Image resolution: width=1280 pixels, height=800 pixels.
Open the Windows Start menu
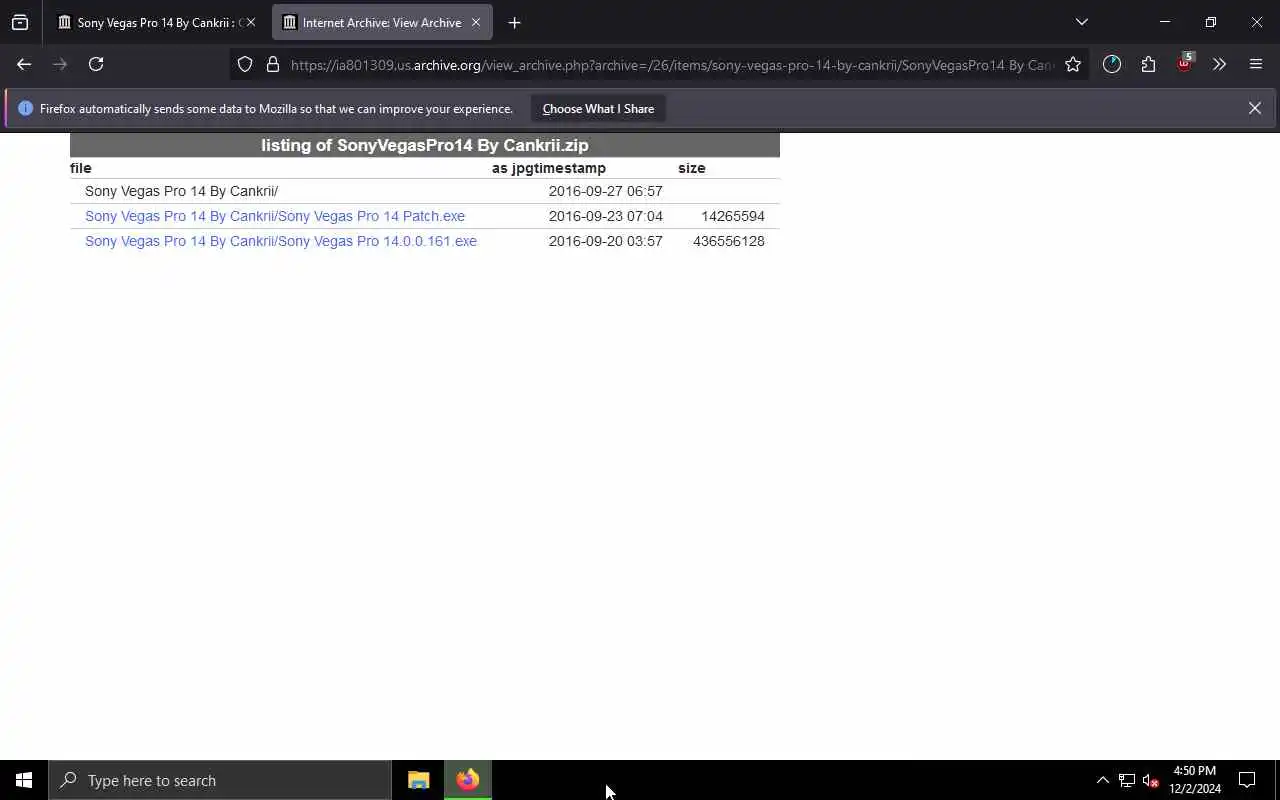pyautogui.click(x=24, y=780)
